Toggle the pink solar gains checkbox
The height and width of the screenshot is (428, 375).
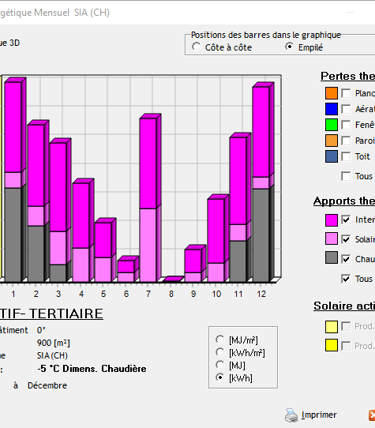click(346, 239)
